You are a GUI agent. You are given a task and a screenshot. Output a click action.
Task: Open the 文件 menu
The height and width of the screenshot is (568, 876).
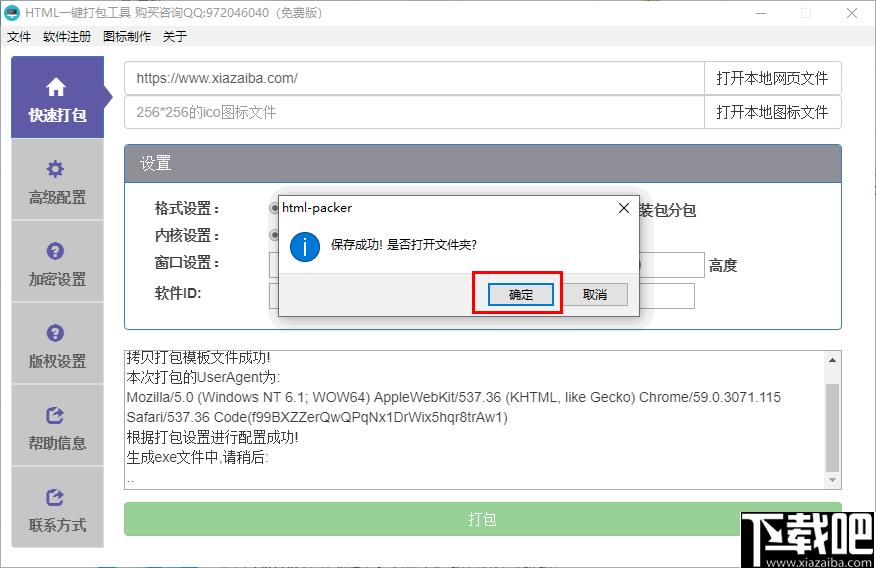19,36
